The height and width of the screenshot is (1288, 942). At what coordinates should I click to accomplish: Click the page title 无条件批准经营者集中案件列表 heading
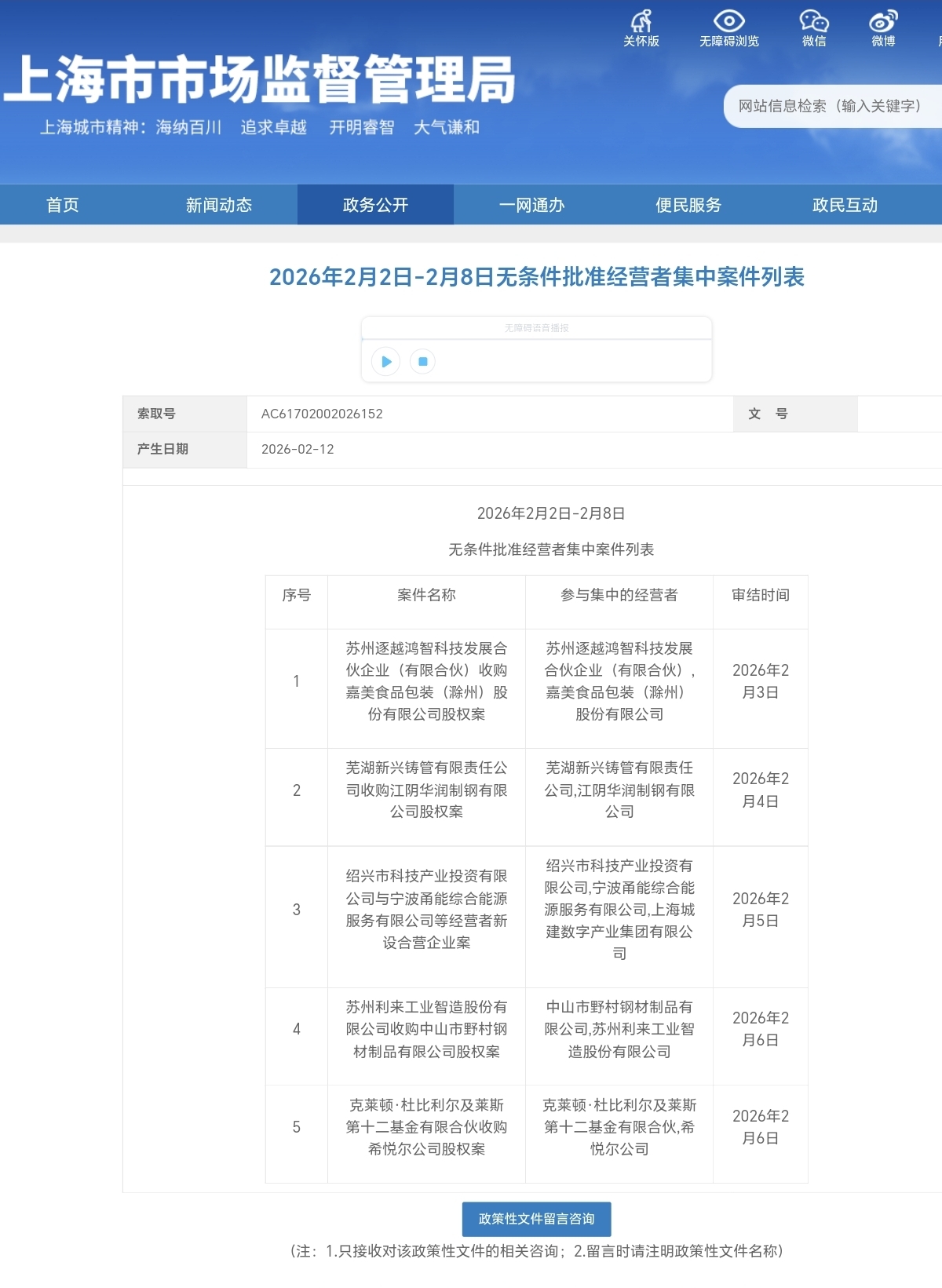[x=537, y=277]
